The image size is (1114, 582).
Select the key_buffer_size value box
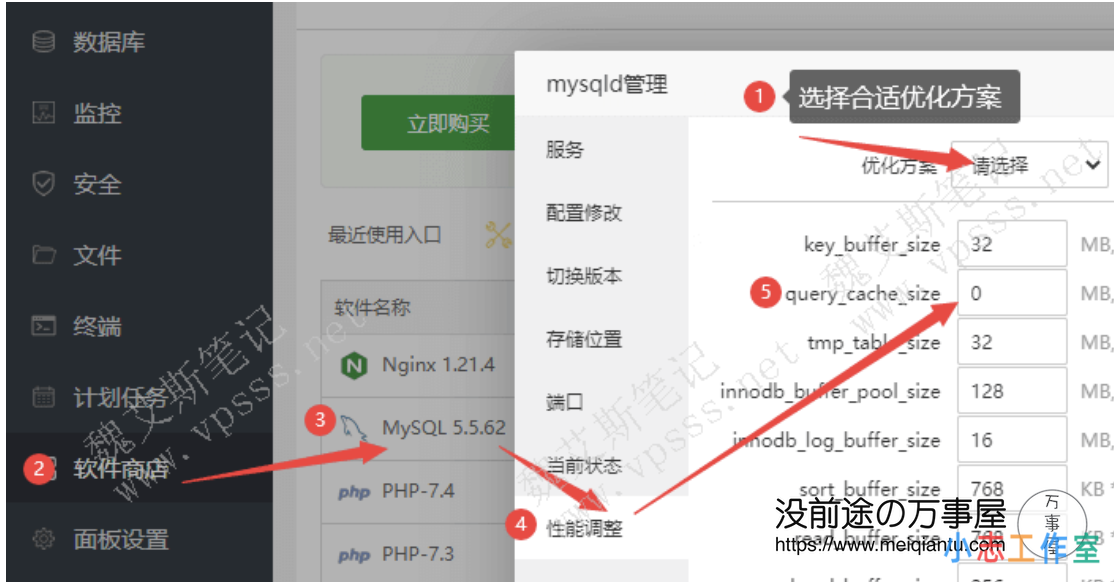(x=1010, y=244)
